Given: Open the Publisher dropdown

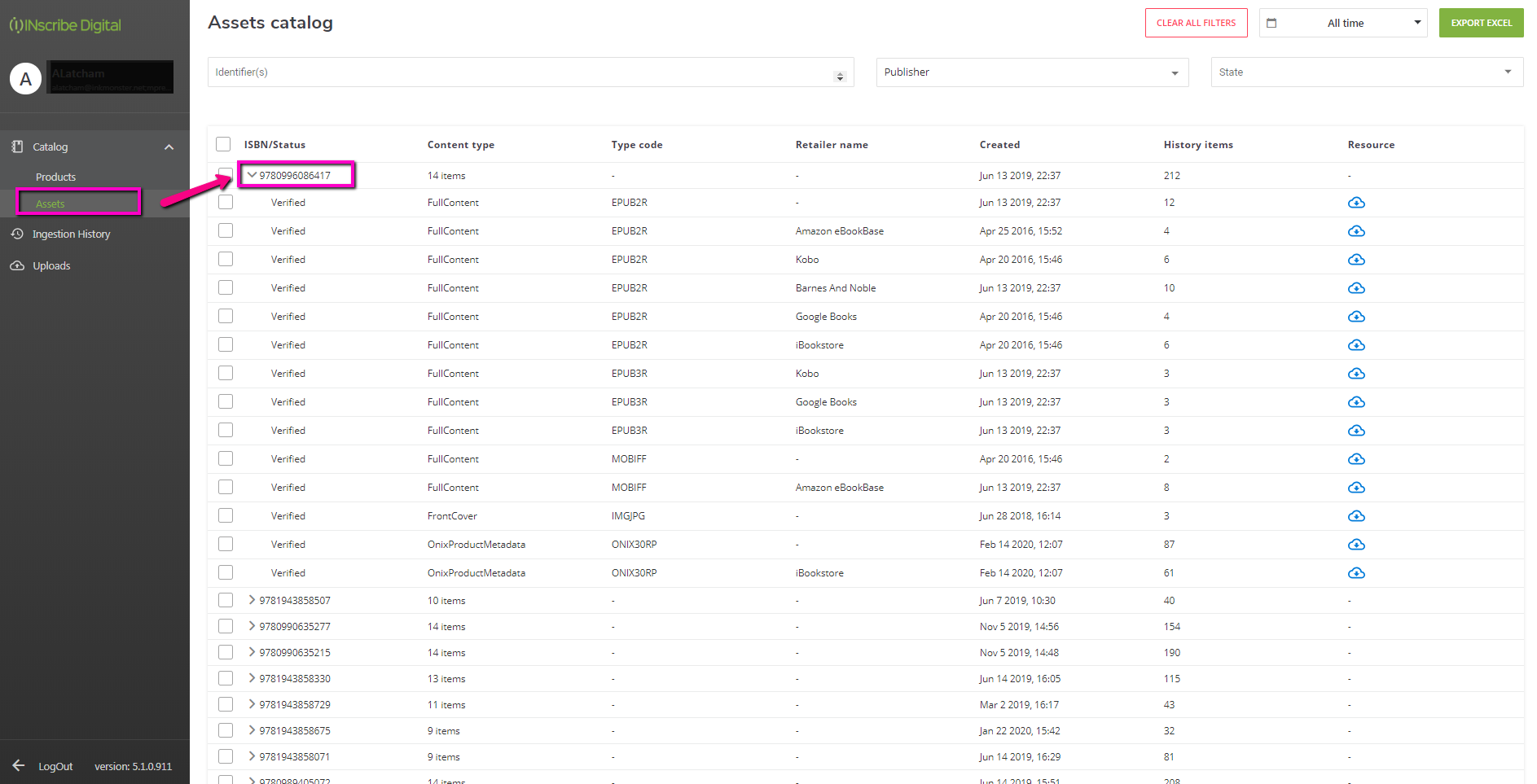Looking at the screenshot, I should click(x=1032, y=72).
